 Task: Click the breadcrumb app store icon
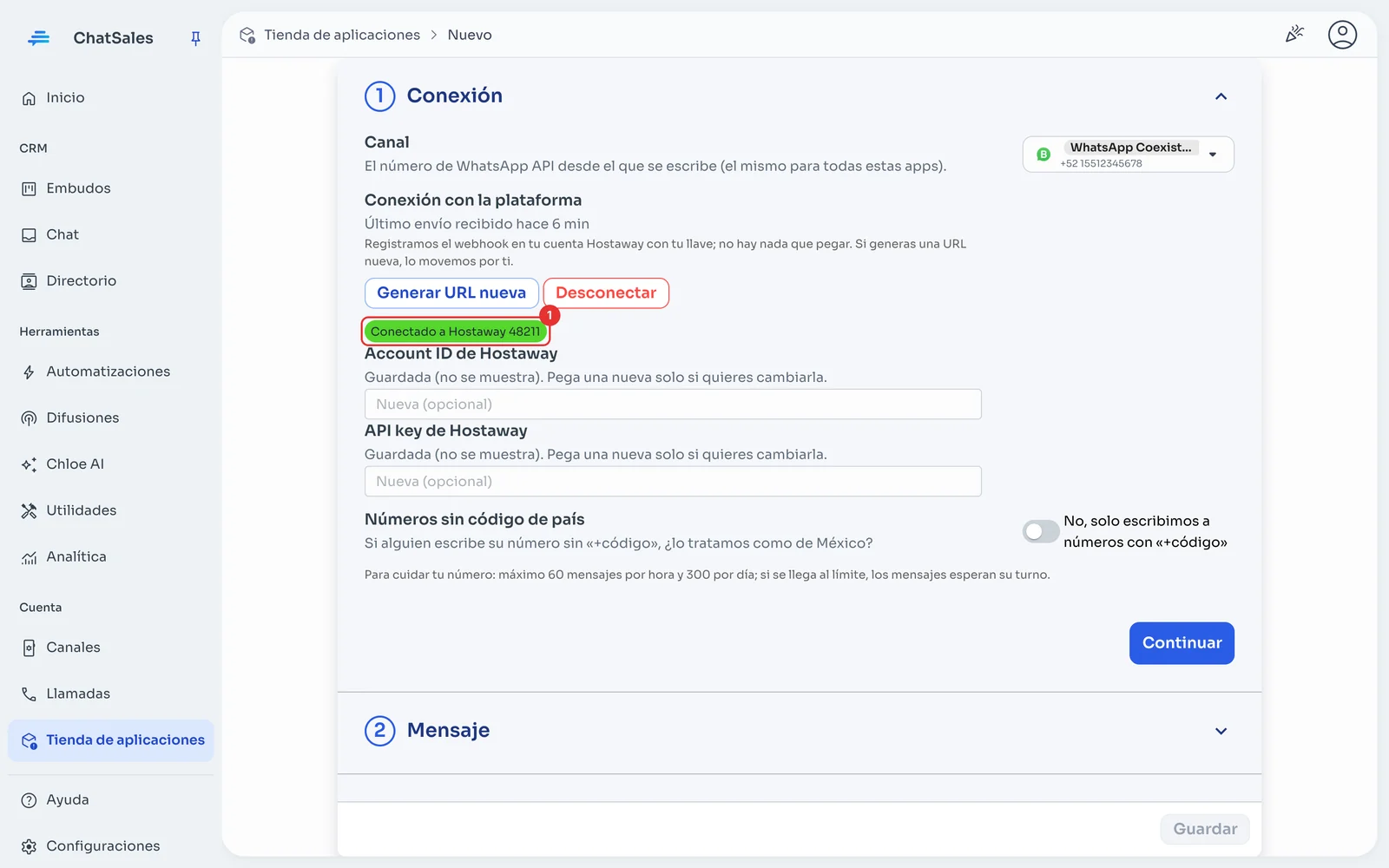(x=247, y=35)
